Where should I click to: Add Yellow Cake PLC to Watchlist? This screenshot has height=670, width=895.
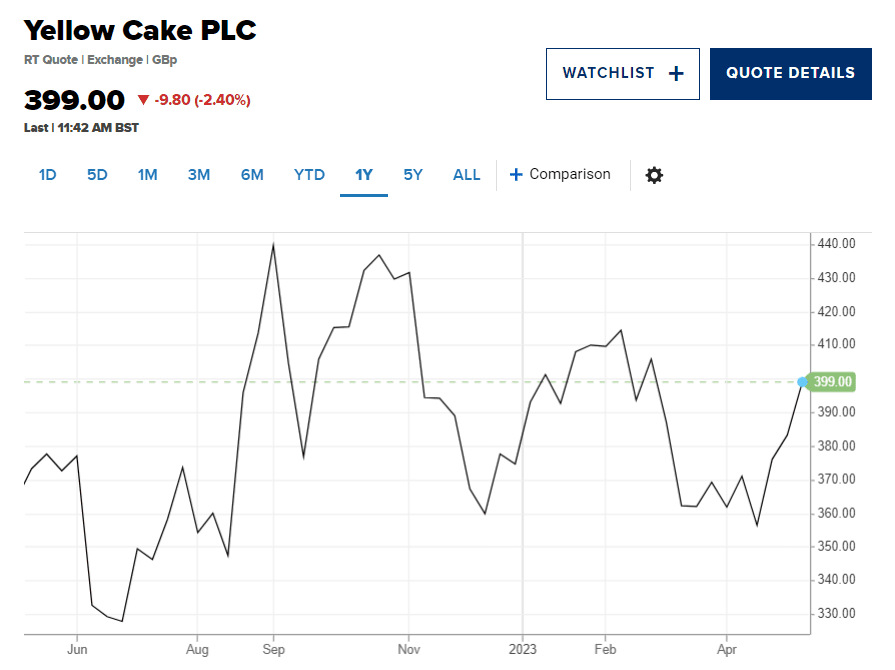(x=623, y=73)
